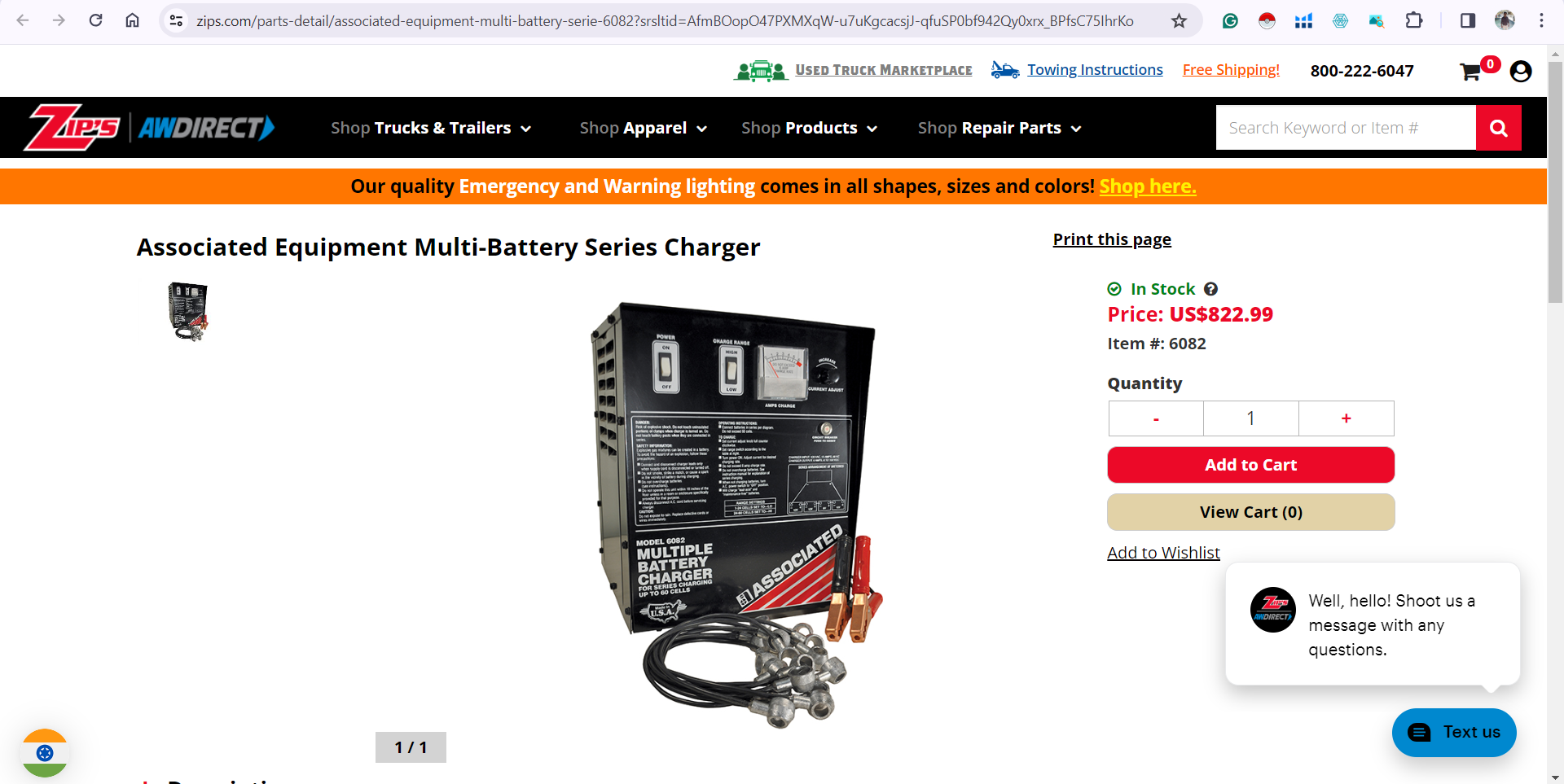Open the Chrome extensions puzzle icon

(x=1414, y=20)
